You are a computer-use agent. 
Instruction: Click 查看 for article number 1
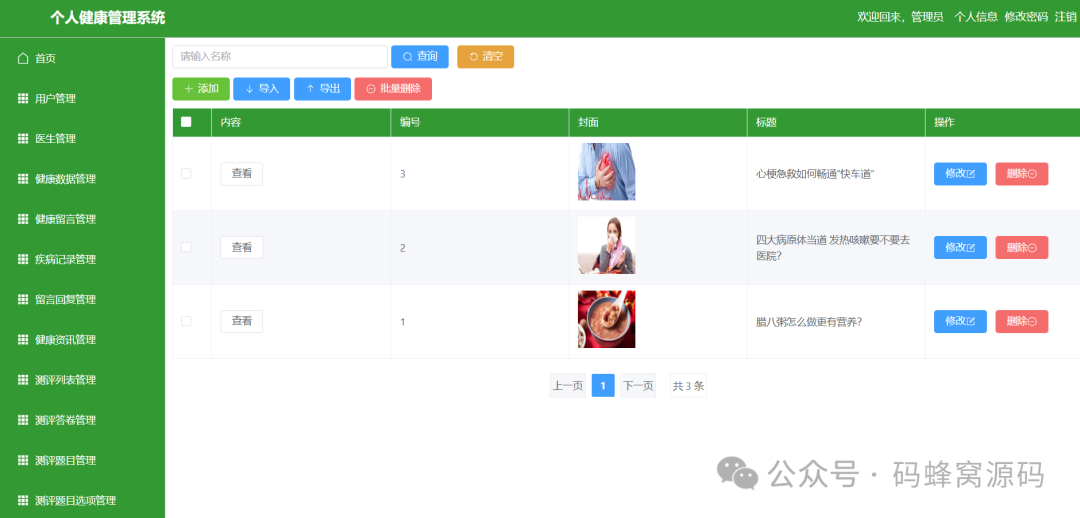pyautogui.click(x=242, y=321)
